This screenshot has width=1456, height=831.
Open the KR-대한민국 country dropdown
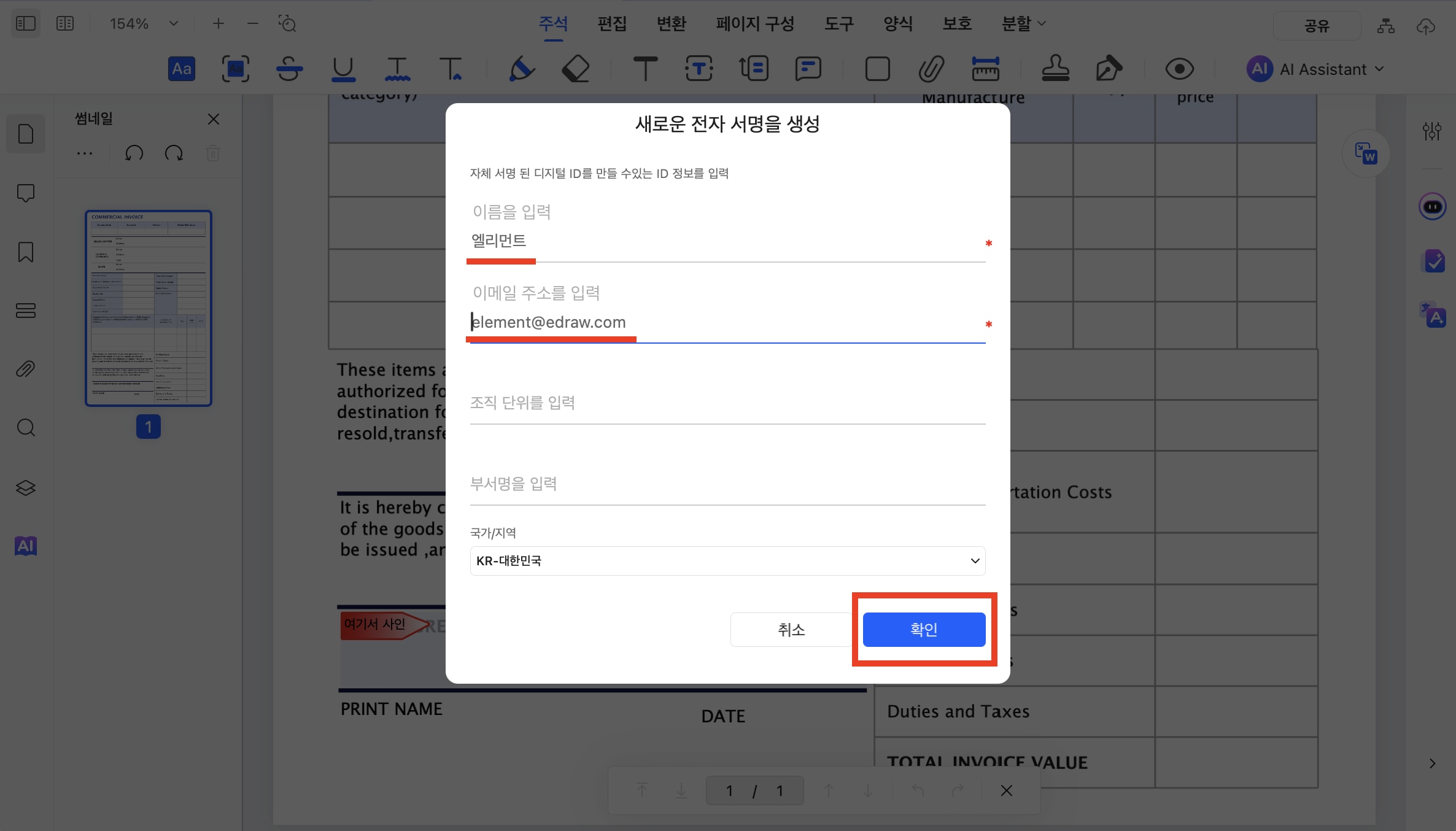click(x=727, y=561)
